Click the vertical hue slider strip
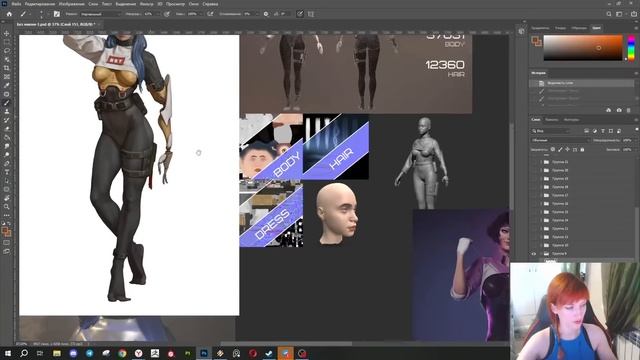This screenshot has height=360, width=640. (631, 48)
